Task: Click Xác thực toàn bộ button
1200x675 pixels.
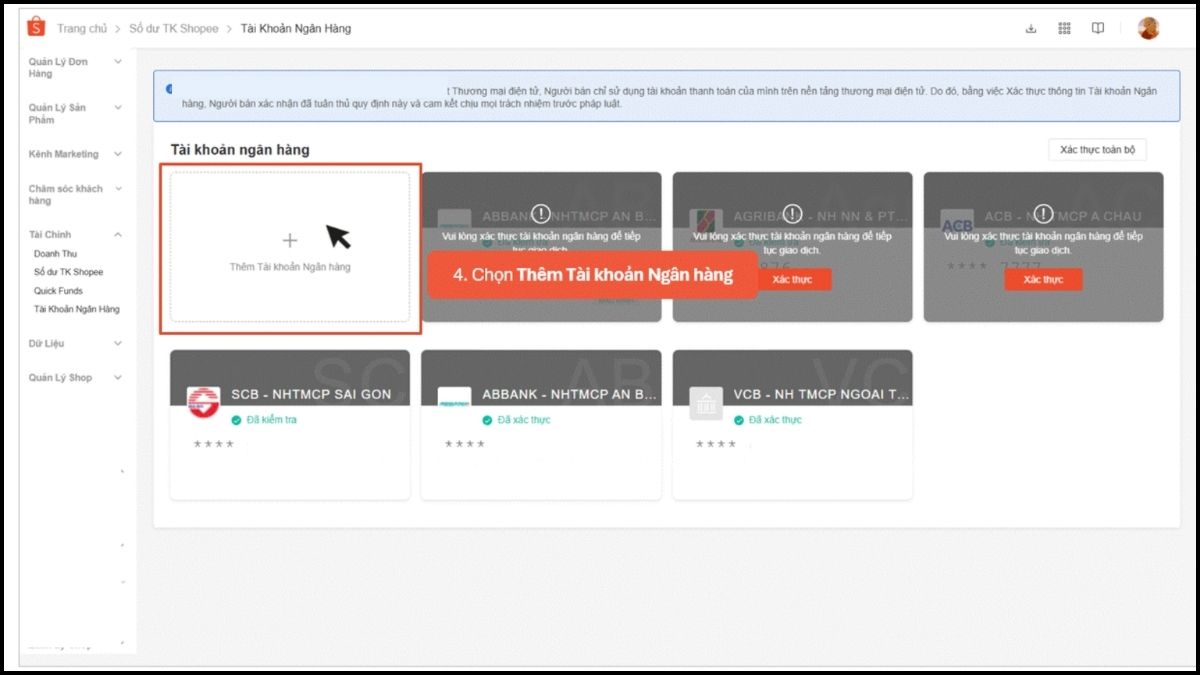Action: 1097,150
